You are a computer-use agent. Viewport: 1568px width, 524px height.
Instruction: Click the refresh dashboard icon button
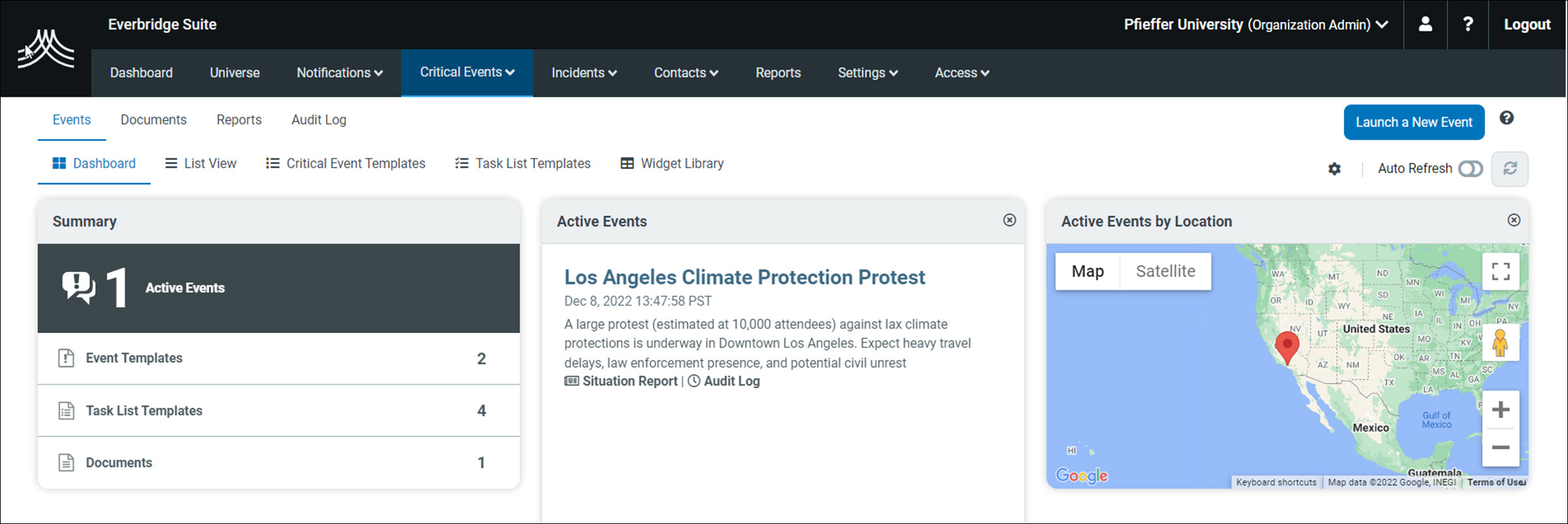tap(1509, 169)
